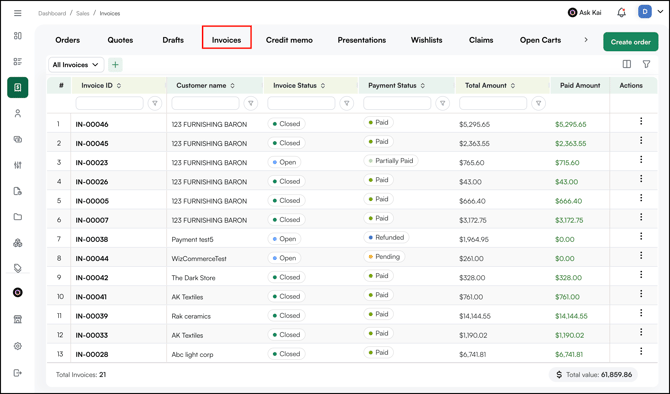Open the sliders adjustments icon in the sidebar
Viewport: 670px width, 394px height.
[x=18, y=165]
